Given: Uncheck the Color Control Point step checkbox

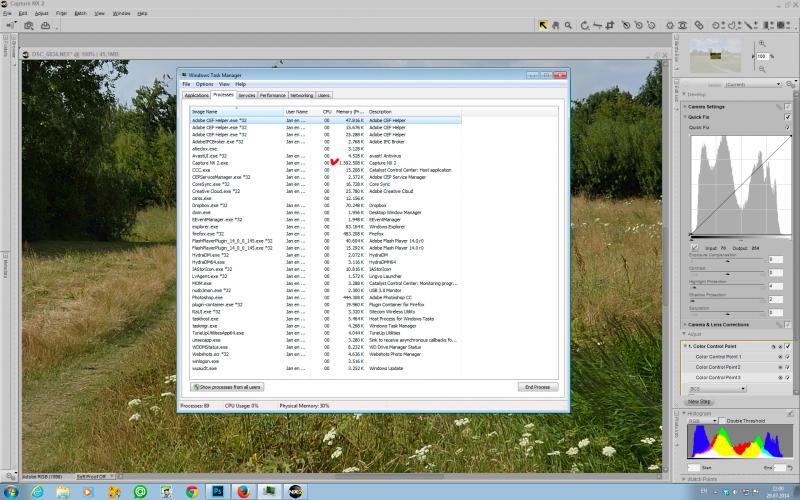Looking at the screenshot, I should pyautogui.click(x=788, y=346).
